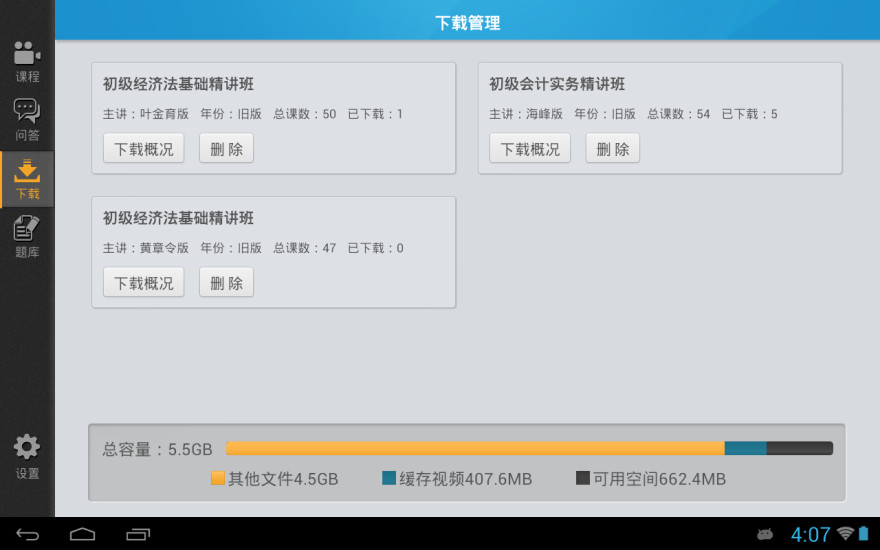Viewport: 880px width, 550px height.
Task: Tap the Android home icon
Action: point(83,534)
